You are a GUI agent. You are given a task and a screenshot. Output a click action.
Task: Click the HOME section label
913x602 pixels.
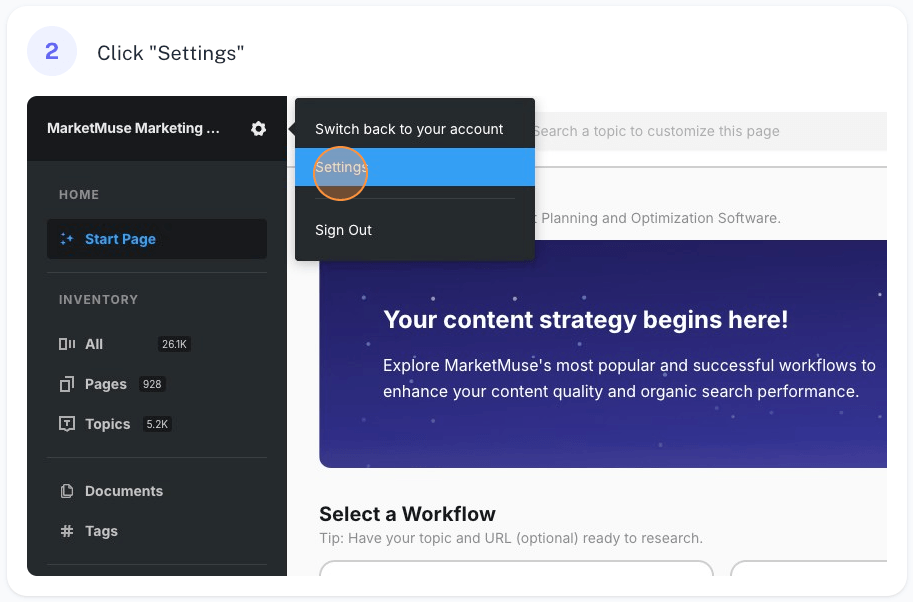pos(79,194)
